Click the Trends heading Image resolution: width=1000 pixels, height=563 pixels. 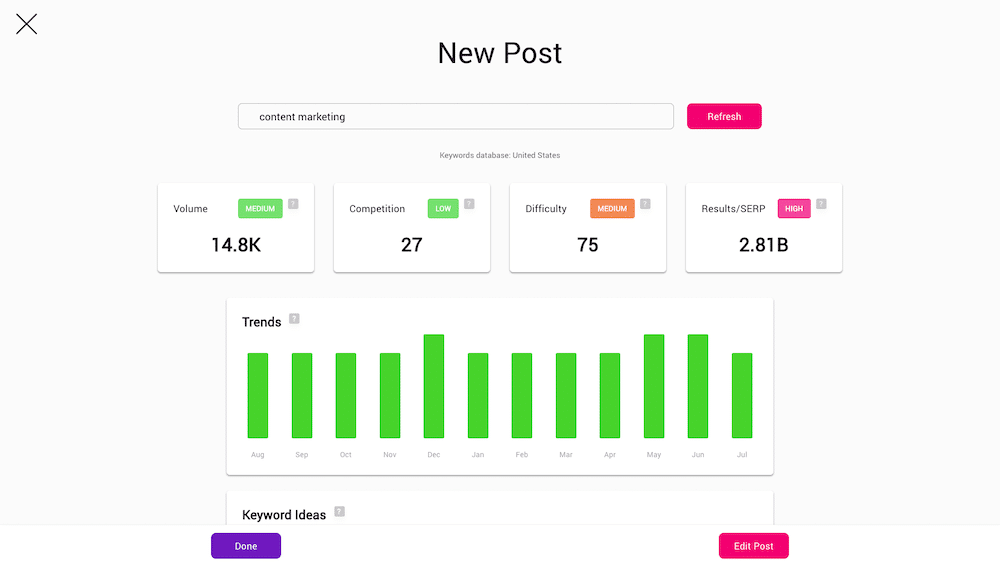tap(261, 322)
